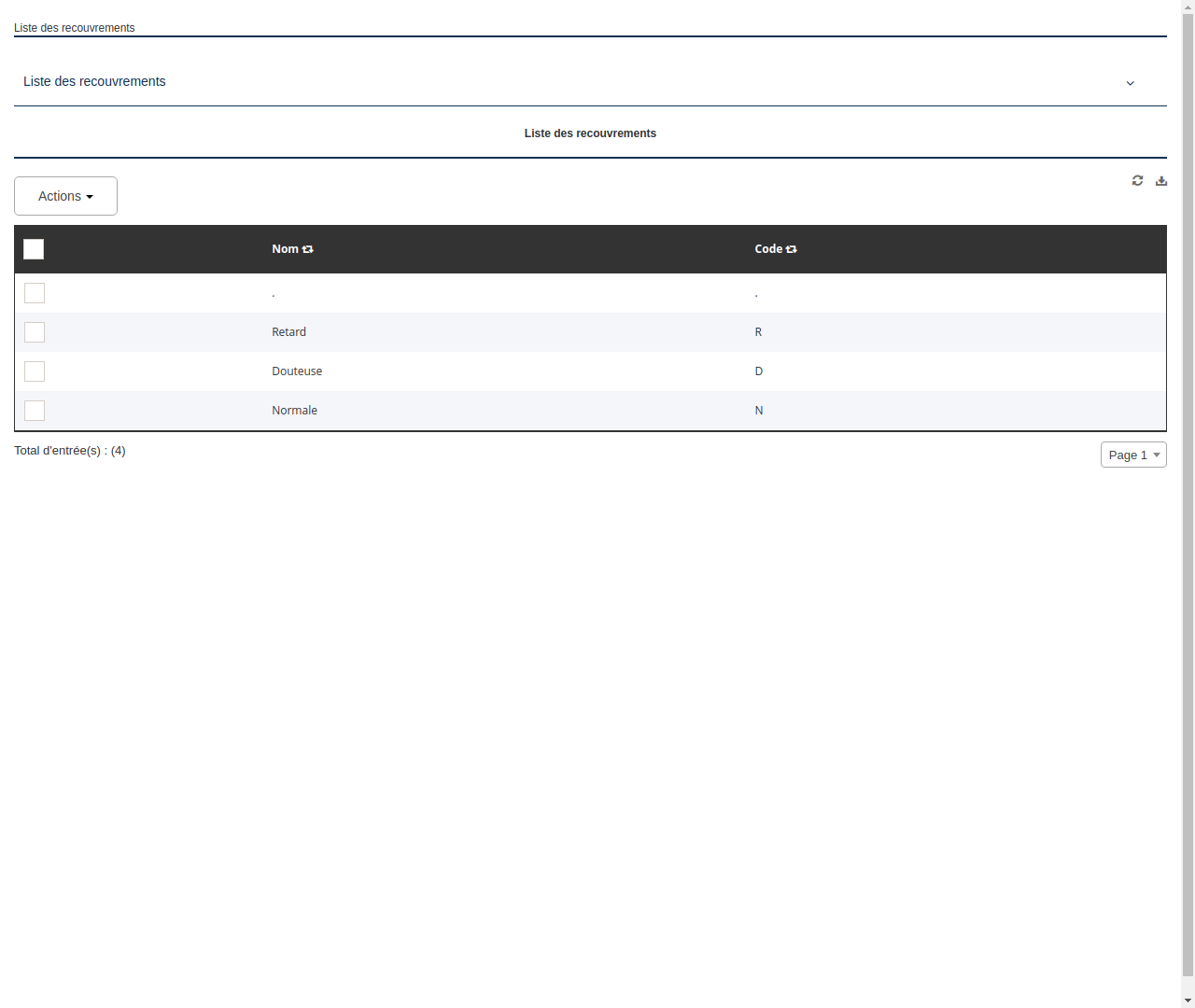Open the Actions dropdown menu
This screenshot has width=1195, height=1008.
(x=65, y=196)
